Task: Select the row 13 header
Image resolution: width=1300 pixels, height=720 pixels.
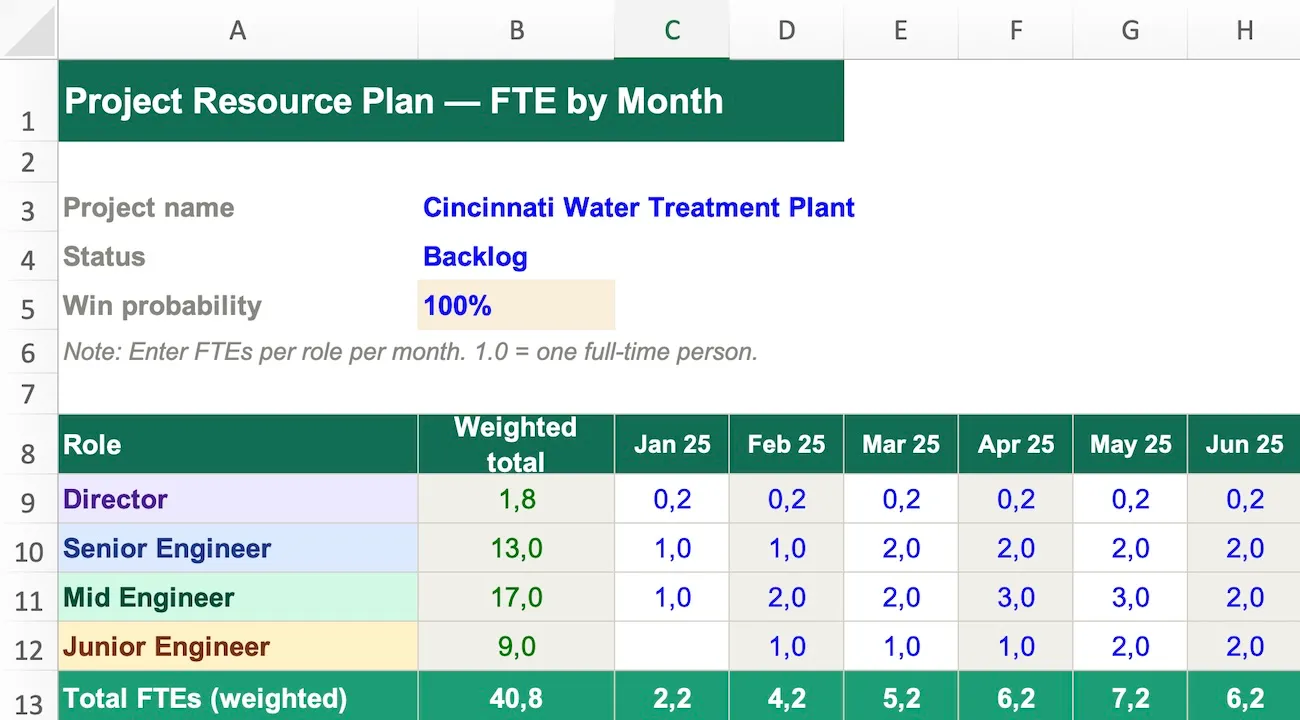Action: [x=29, y=702]
